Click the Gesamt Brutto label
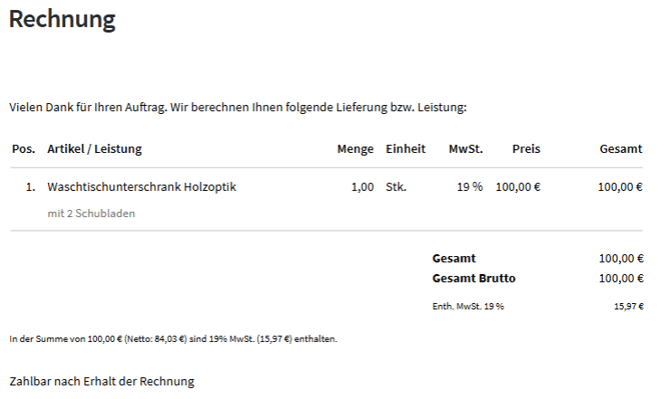Image resolution: width=670 pixels, height=399 pixels. pyautogui.click(x=474, y=278)
